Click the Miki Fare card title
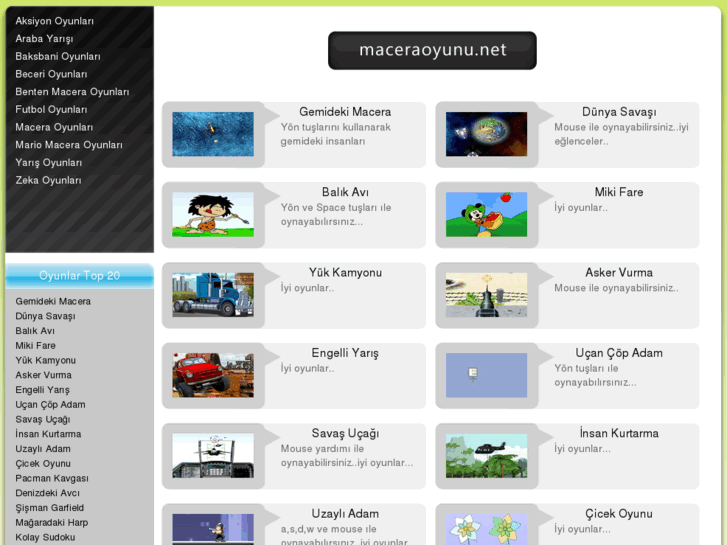727x545 pixels. coord(619,192)
